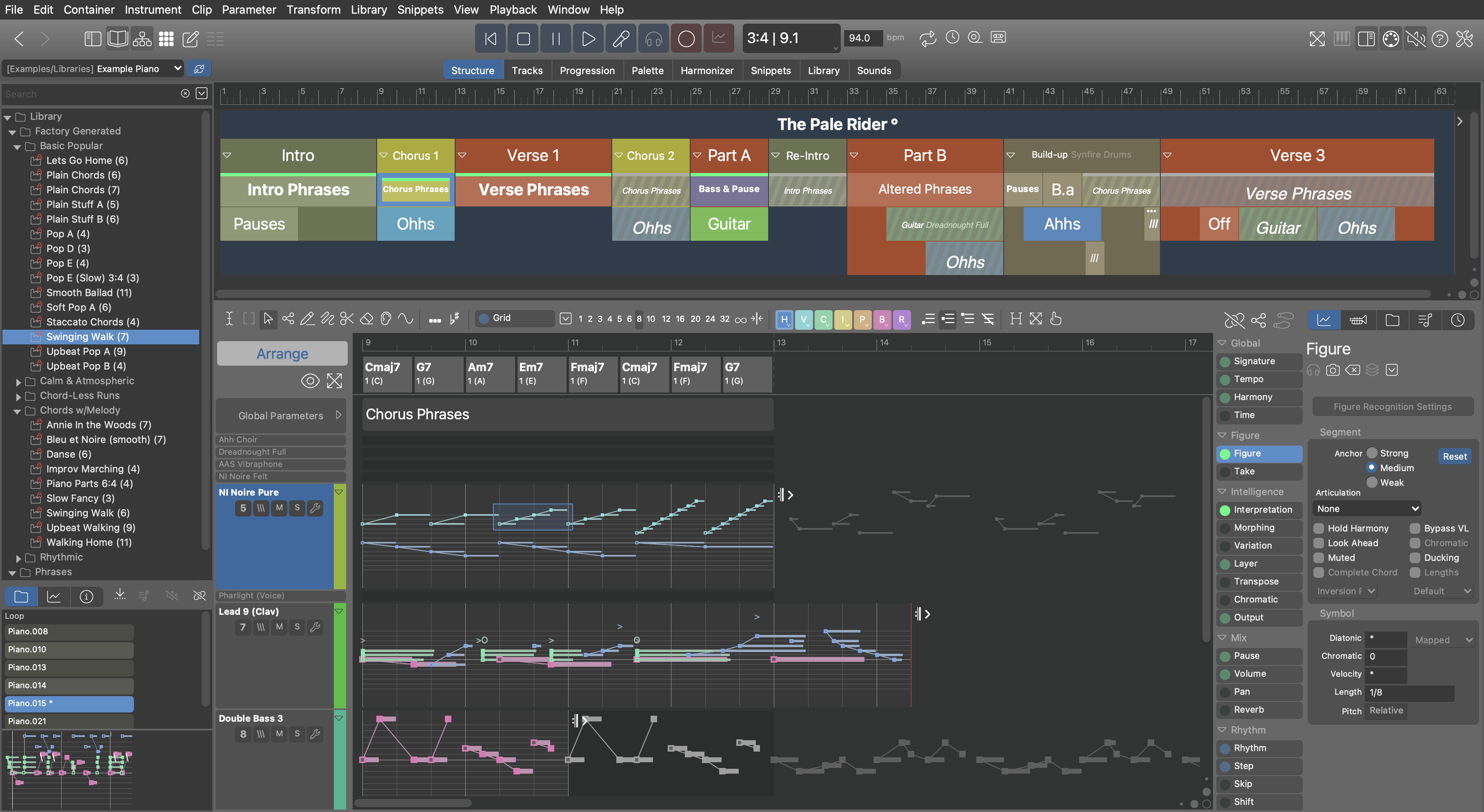This screenshot has height=812, width=1484.
Task: Select the Piano.013 loop item
Action: (x=69, y=667)
